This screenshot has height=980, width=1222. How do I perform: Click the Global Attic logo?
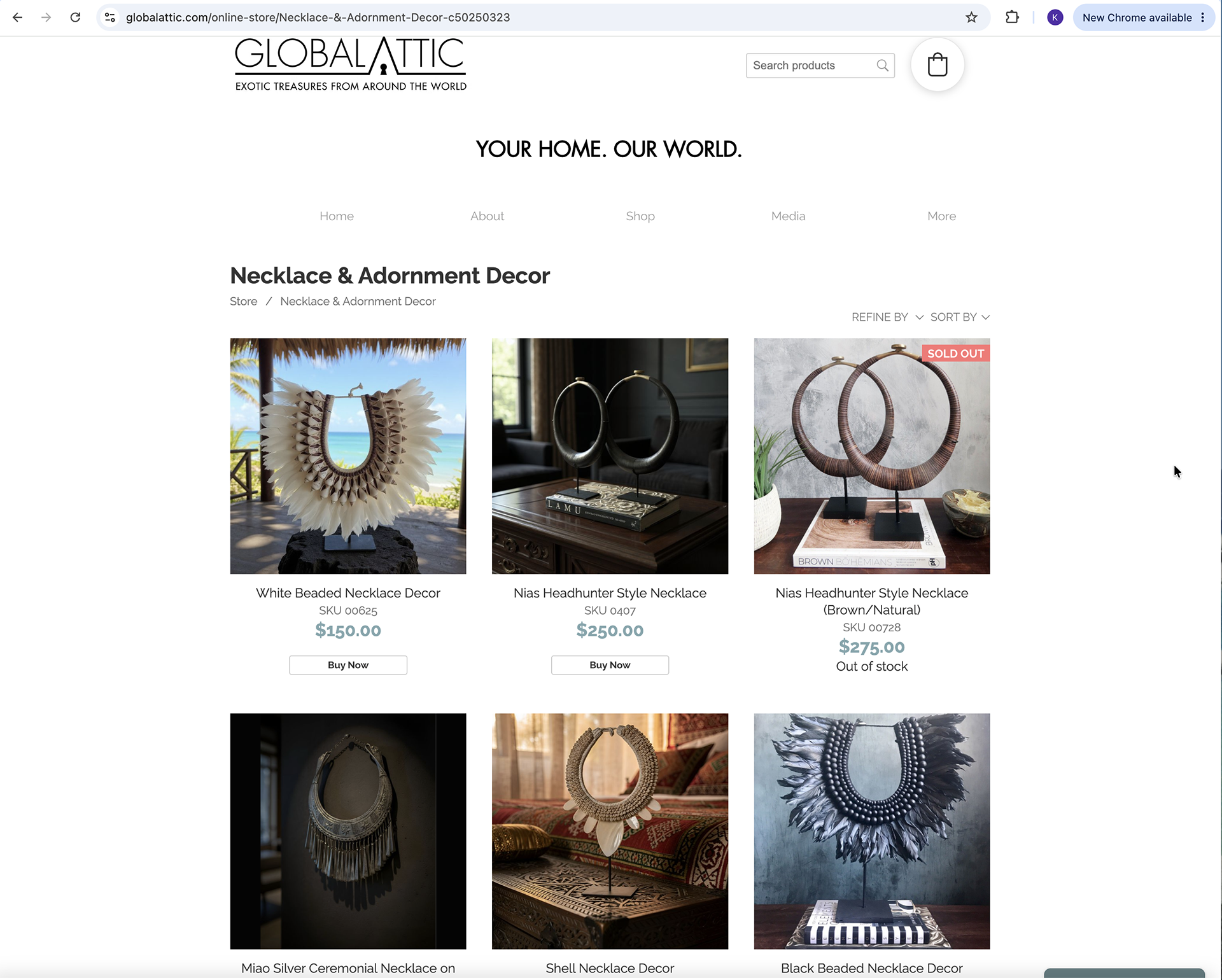(x=351, y=64)
